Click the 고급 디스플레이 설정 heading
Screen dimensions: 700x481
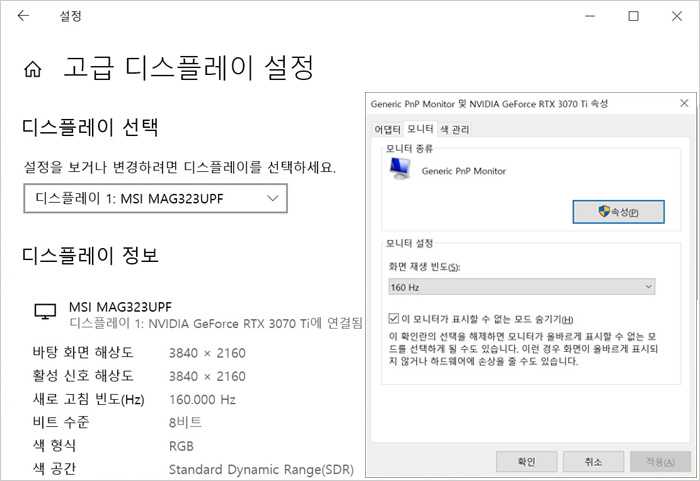(188, 68)
